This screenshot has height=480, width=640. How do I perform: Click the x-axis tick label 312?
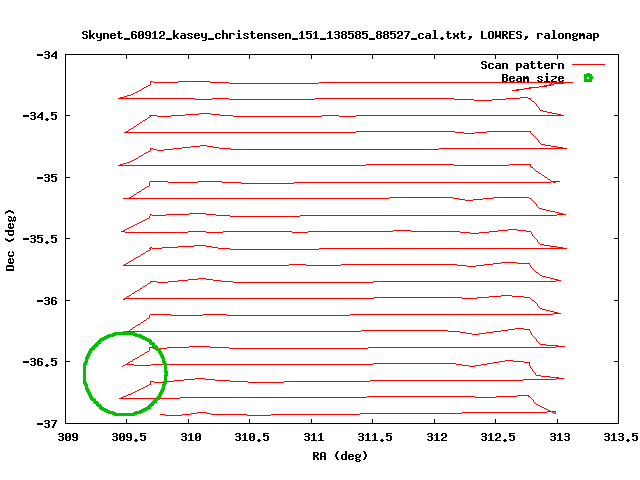[x=437, y=437]
